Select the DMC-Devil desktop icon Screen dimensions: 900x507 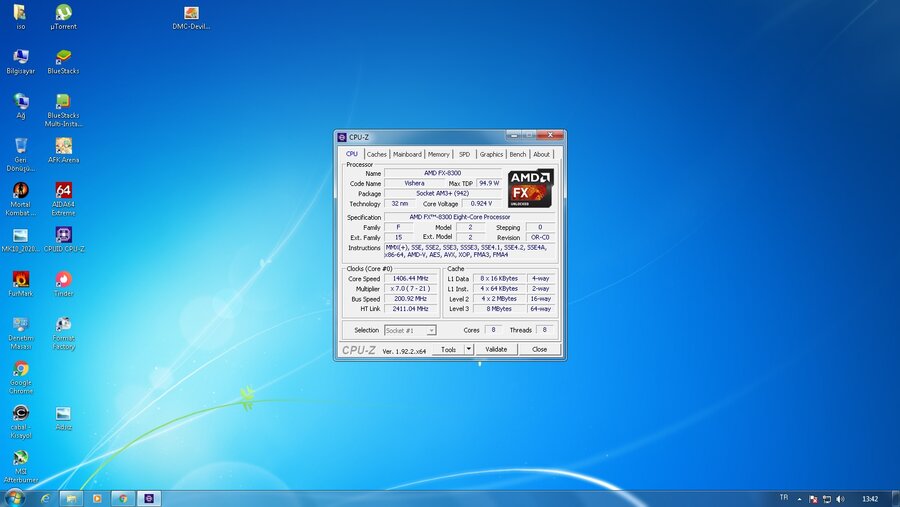click(x=191, y=17)
